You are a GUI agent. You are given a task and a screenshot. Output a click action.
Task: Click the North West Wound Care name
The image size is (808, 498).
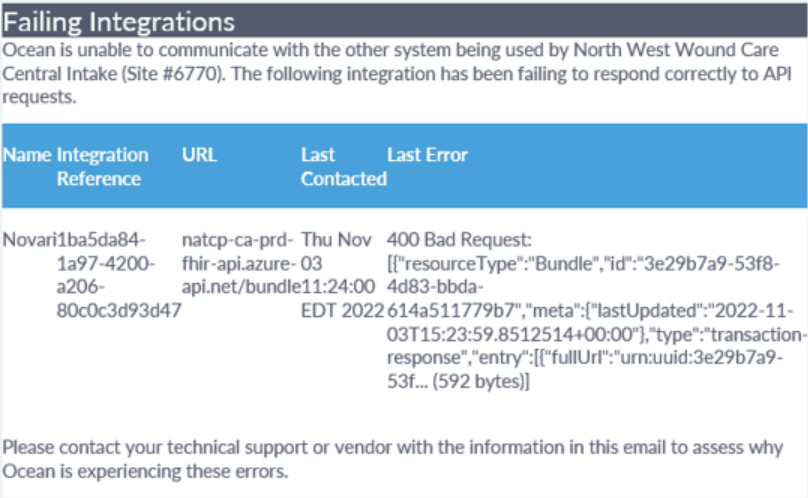pos(676,50)
